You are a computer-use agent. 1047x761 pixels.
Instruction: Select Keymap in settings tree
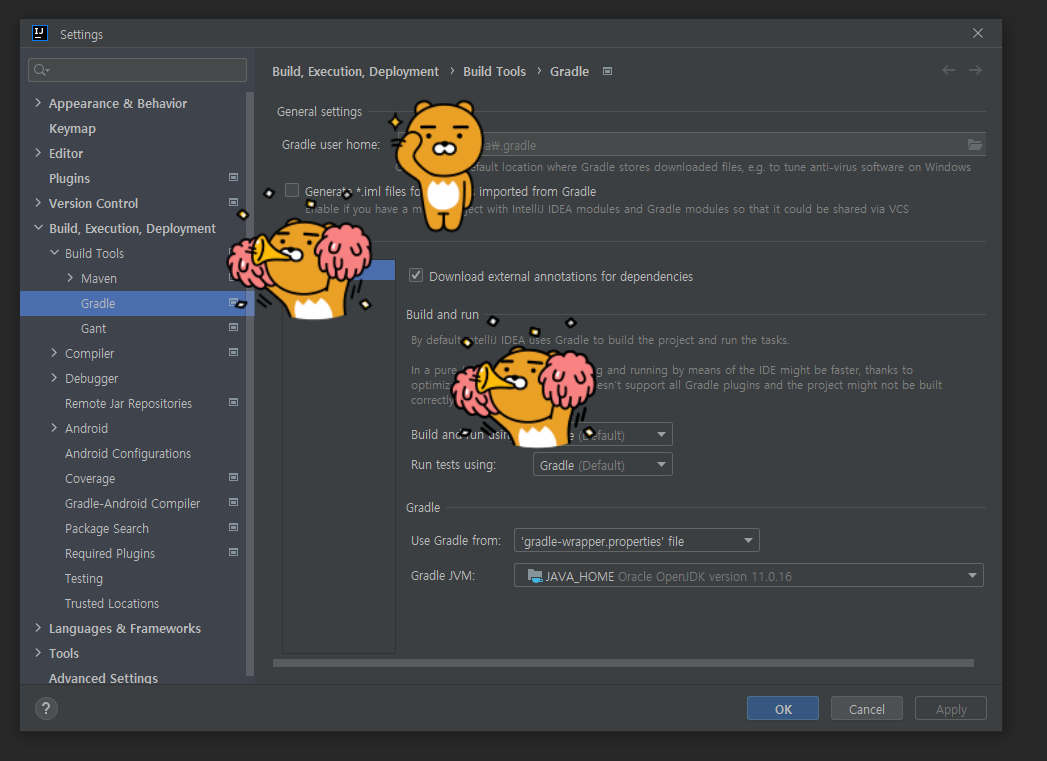[x=72, y=128]
